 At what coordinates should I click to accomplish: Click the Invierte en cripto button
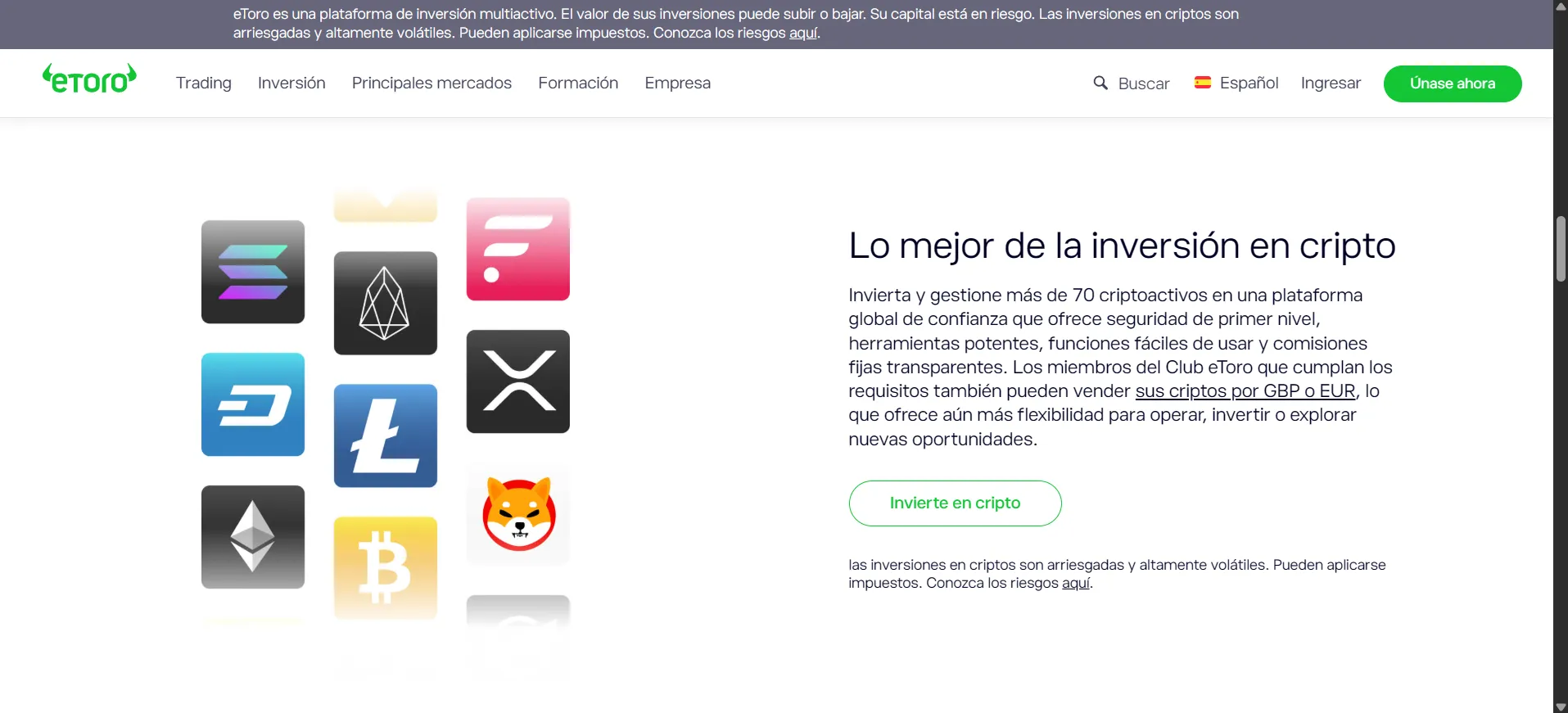(955, 503)
